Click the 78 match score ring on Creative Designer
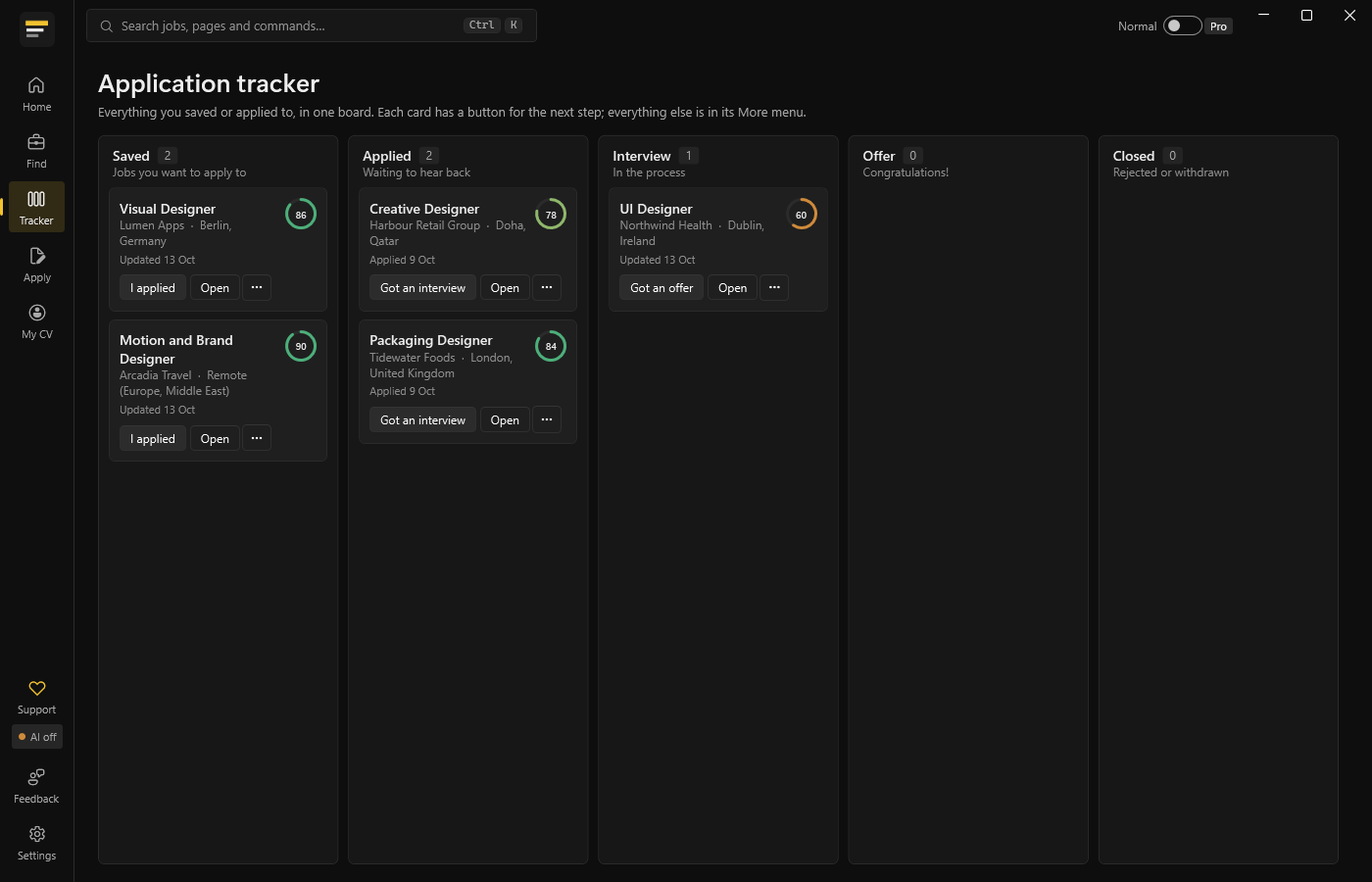Image resolution: width=1372 pixels, height=882 pixels. click(x=551, y=215)
